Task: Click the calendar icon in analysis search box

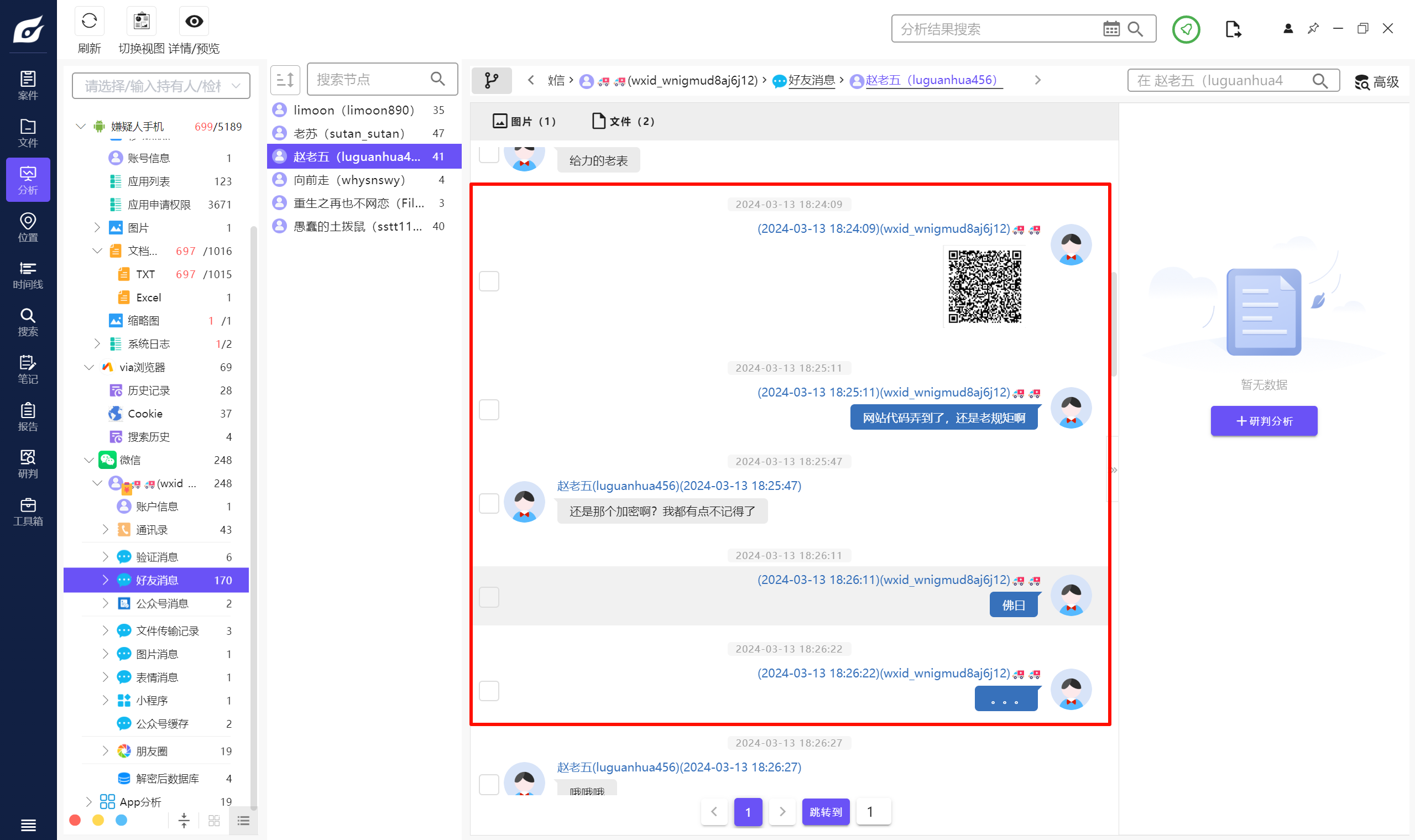Action: click(1111, 29)
